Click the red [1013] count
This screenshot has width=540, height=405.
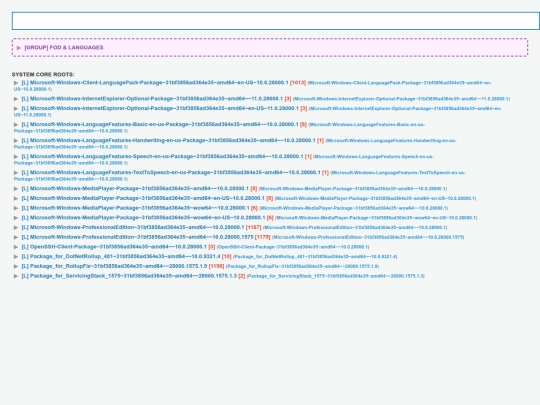tap(298, 83)
